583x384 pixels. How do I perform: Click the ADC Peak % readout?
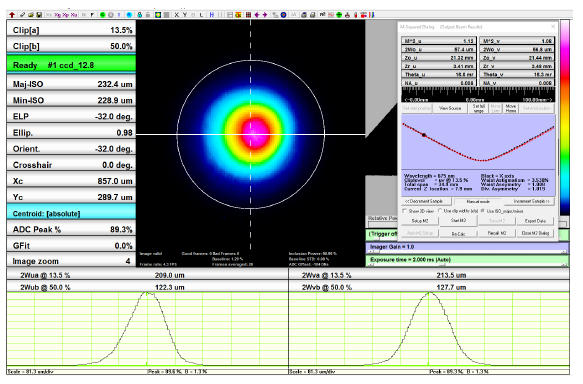pyautogui.click(x=71, y=229)
